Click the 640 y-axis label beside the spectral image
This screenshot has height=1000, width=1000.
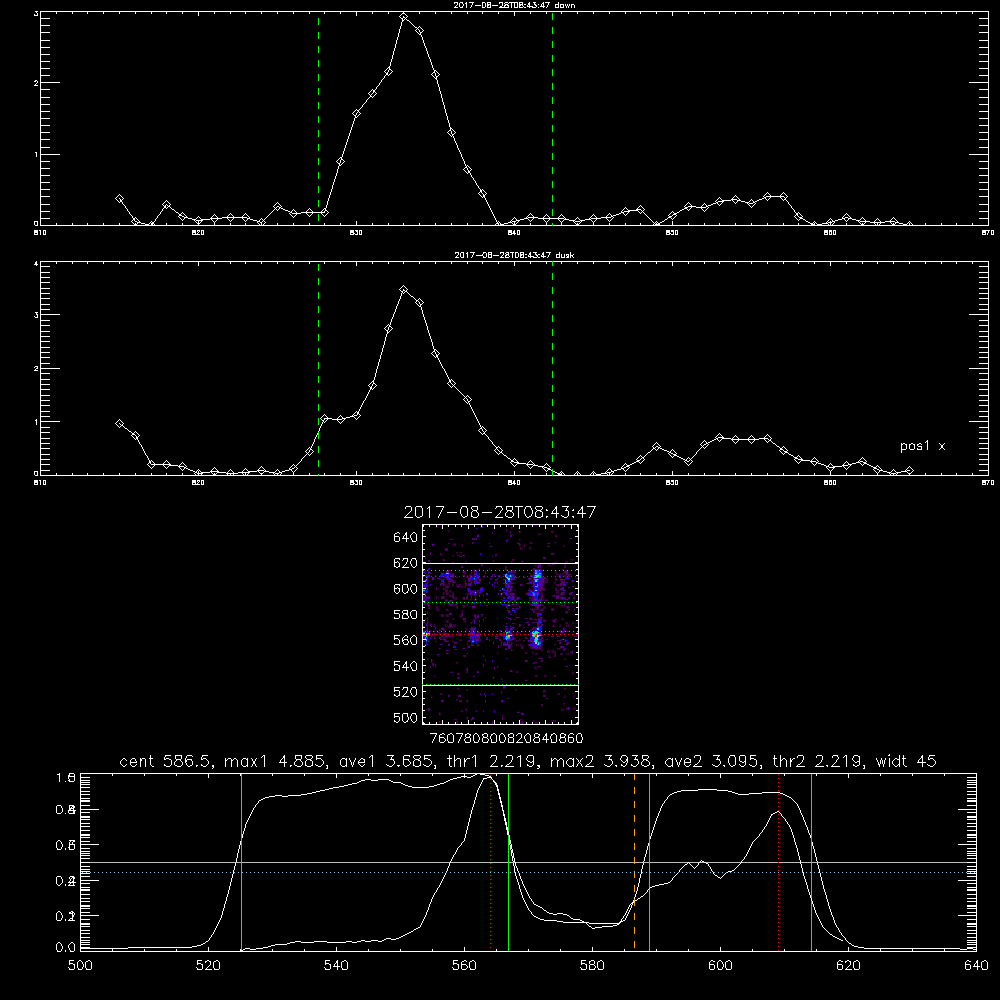coord(406,538)
